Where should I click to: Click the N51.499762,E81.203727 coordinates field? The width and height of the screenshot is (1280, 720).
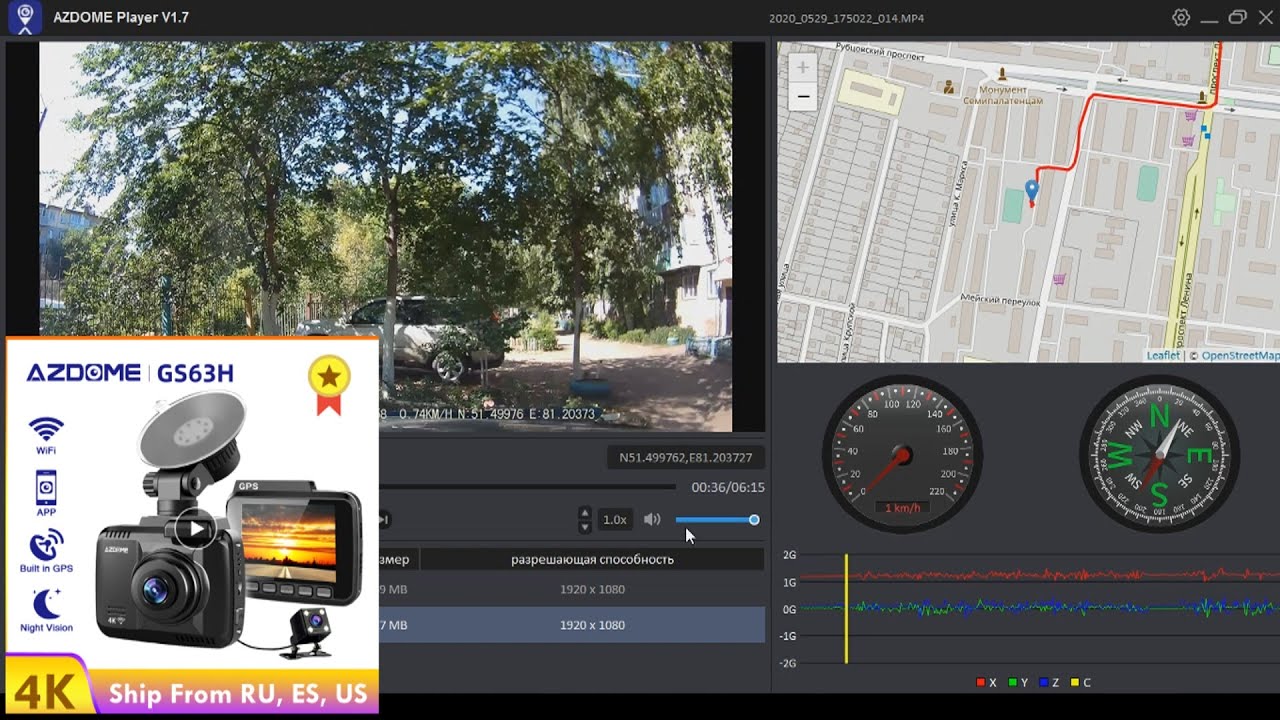686,458
